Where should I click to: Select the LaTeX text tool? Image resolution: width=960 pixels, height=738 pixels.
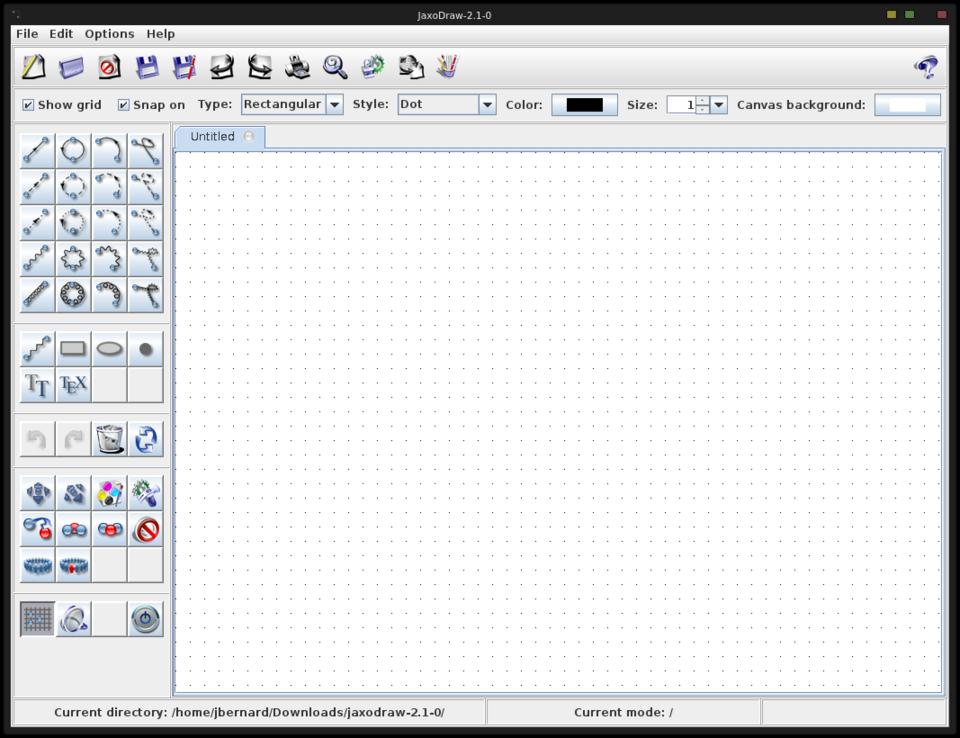point(73,384)
